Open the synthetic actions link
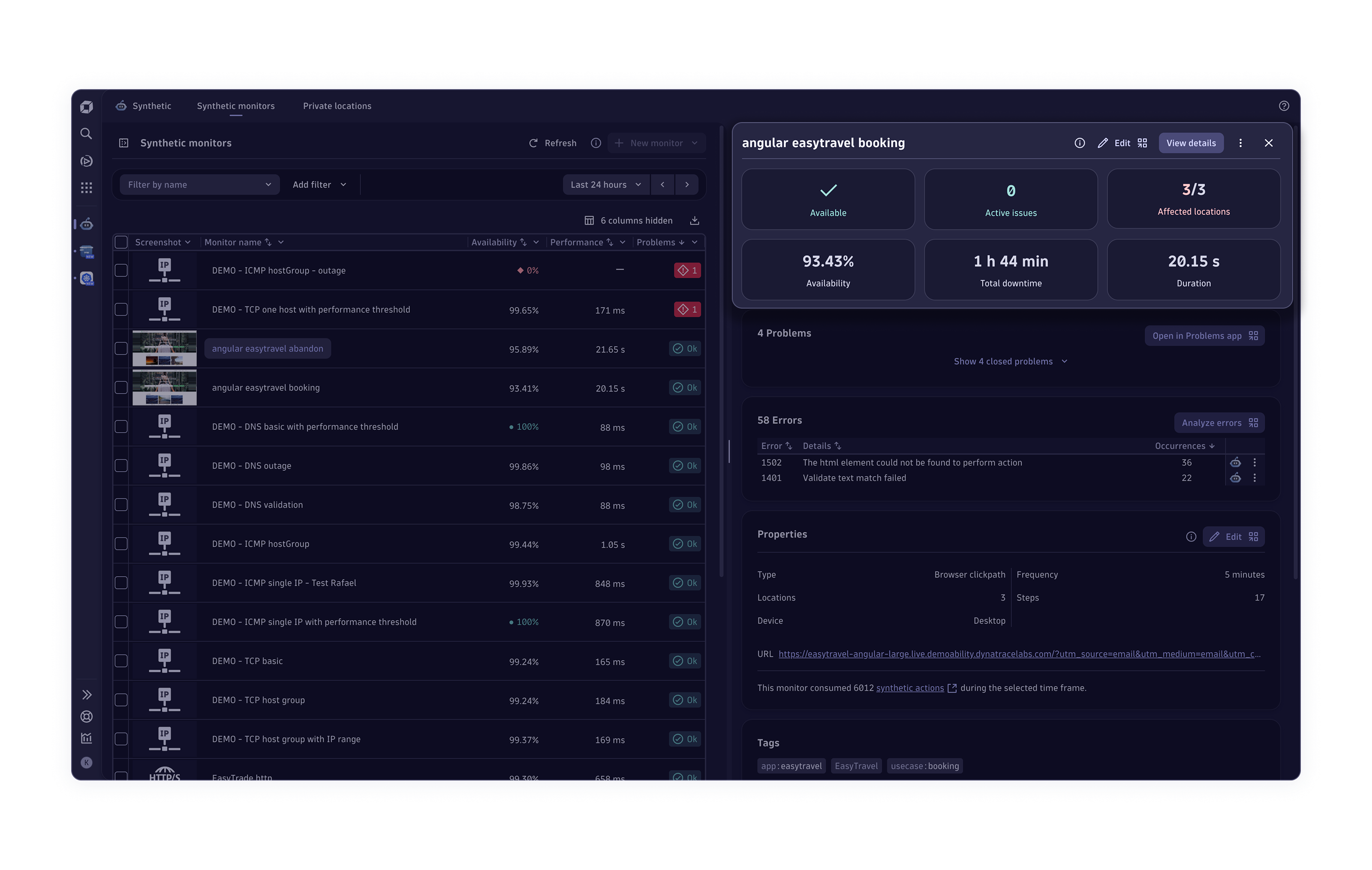 point(910,688)
